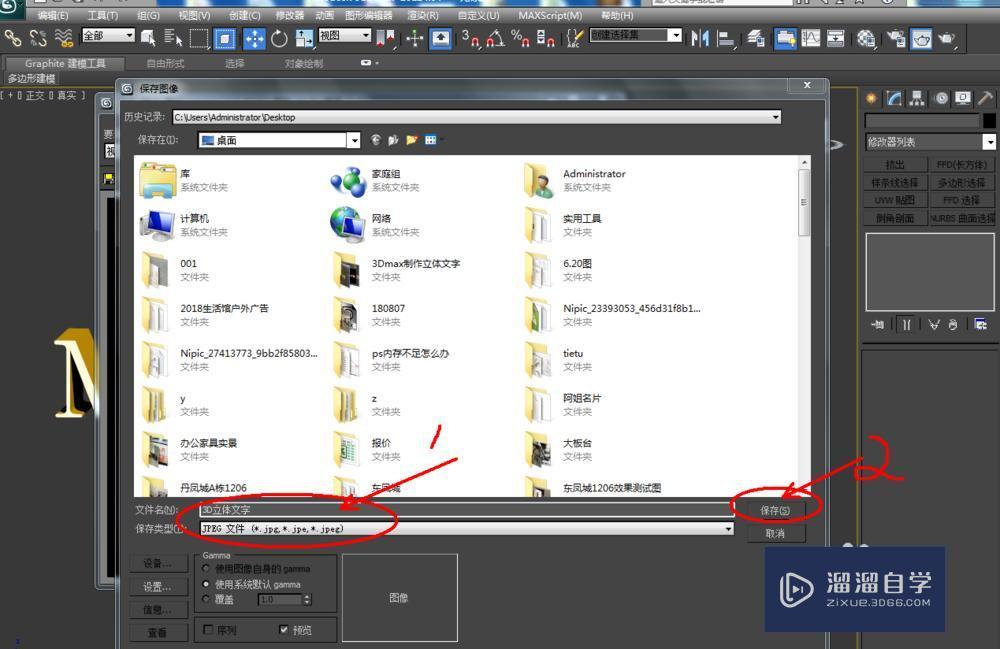This screenshot has width=1000, height=649.
Task: Increase gamma value with the spinner
Action: [308, 597]
